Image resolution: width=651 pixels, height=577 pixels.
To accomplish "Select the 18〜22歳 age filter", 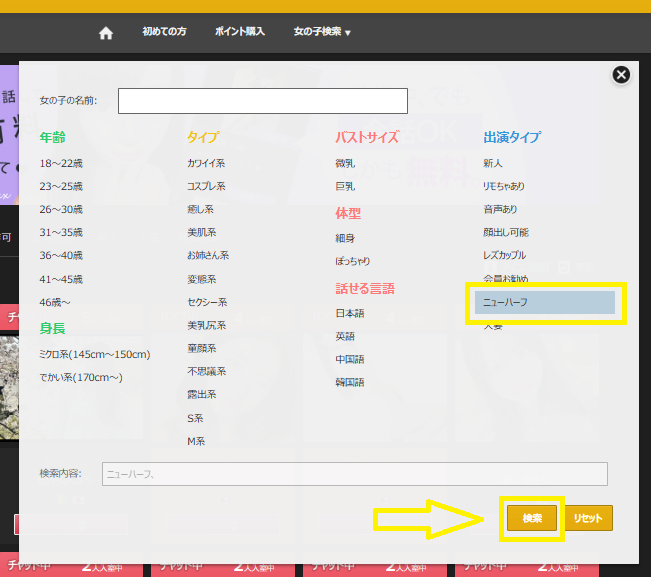I will (x=61, y=162).
